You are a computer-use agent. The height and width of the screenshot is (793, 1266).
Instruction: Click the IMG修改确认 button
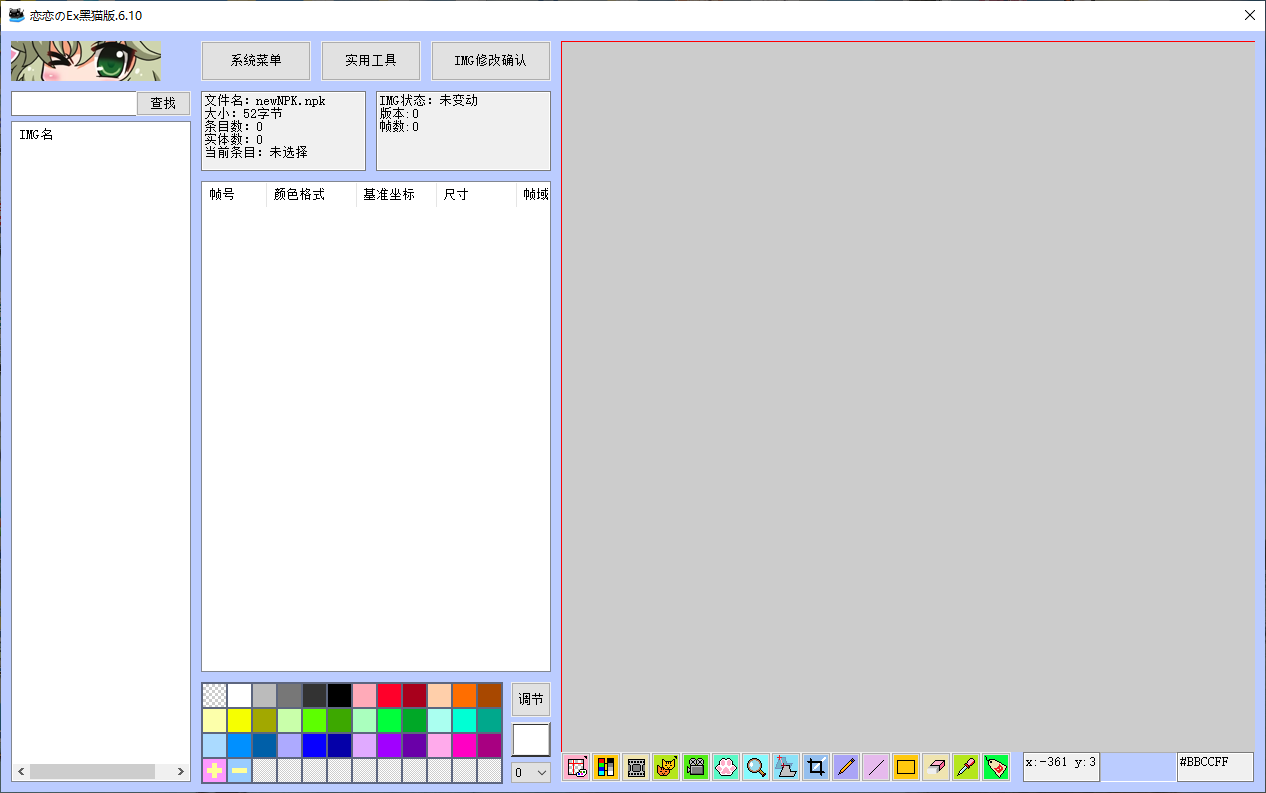pyautogui.click(x=490, y=60)
